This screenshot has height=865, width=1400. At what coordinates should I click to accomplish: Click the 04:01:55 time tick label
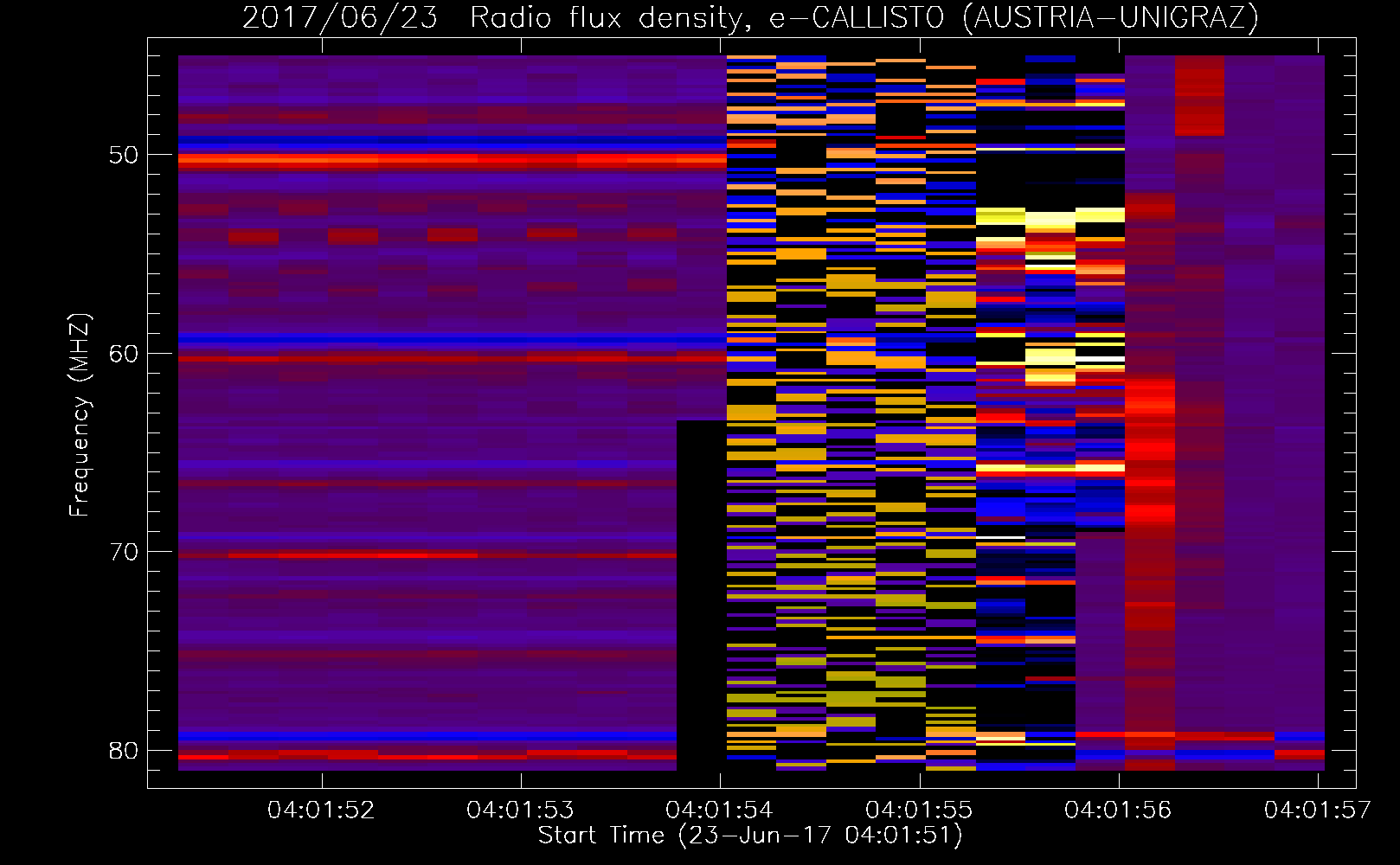(x=919, y=811)
